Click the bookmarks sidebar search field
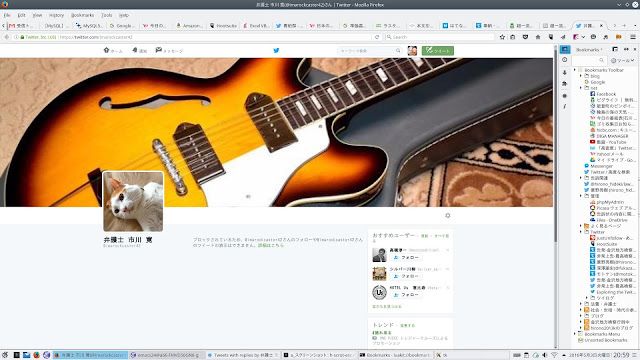 (x=588, y=60)
